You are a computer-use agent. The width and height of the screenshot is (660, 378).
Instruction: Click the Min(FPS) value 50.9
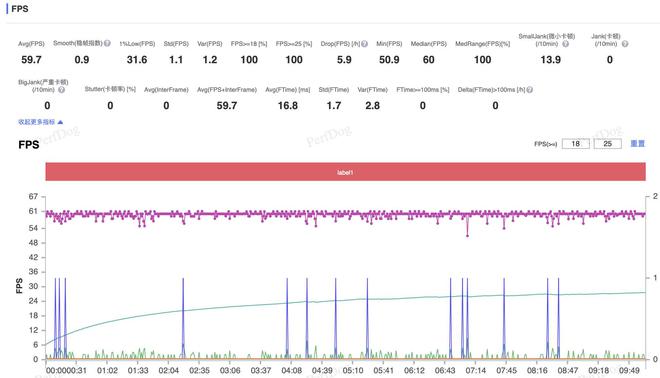pyautogui.click(x=389, y=60)
